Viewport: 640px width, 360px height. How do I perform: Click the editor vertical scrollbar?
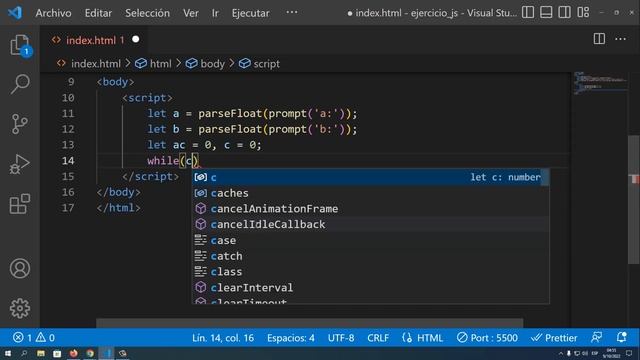click(633, 200)
